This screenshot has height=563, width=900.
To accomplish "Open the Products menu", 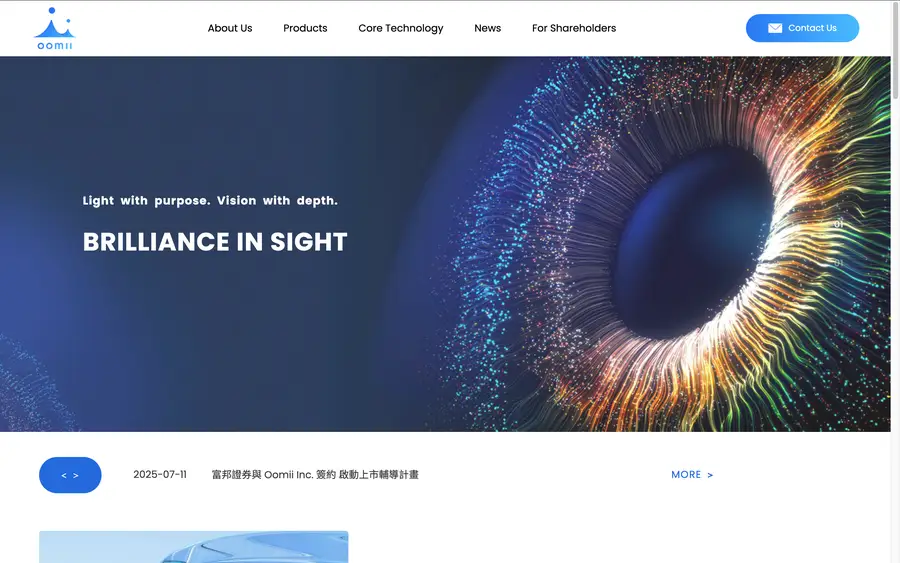I will click(x=305, y=28).
